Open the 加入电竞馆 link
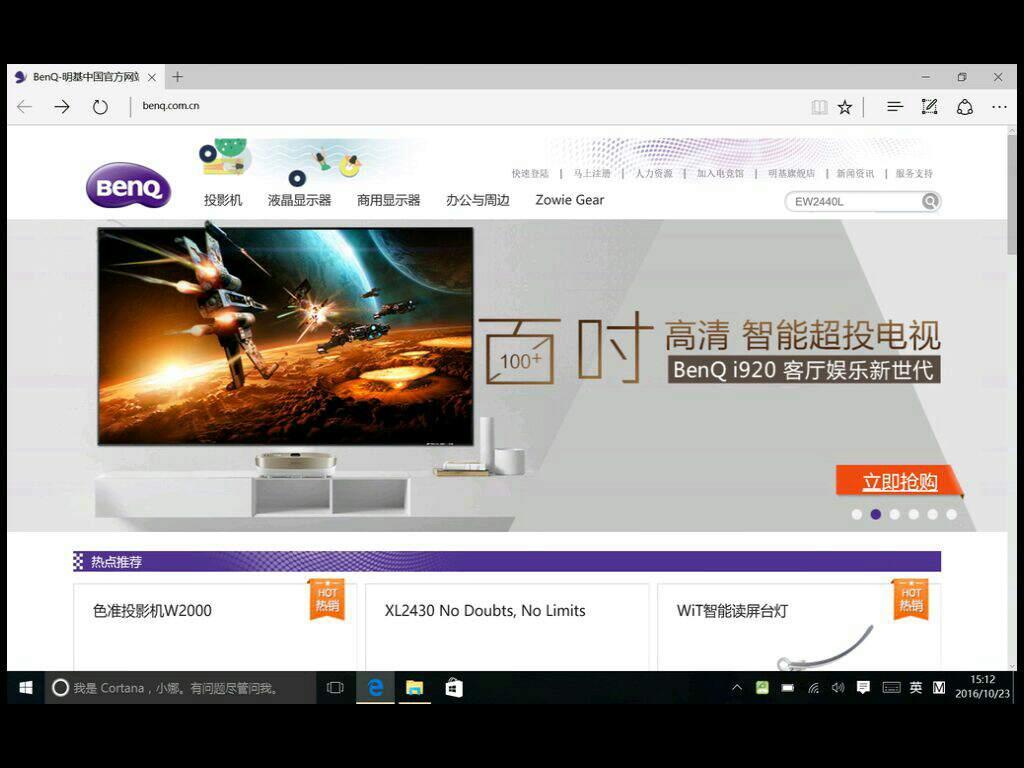Image resolution: width=1024 pixels, height=768 pixels. point(720,173)
